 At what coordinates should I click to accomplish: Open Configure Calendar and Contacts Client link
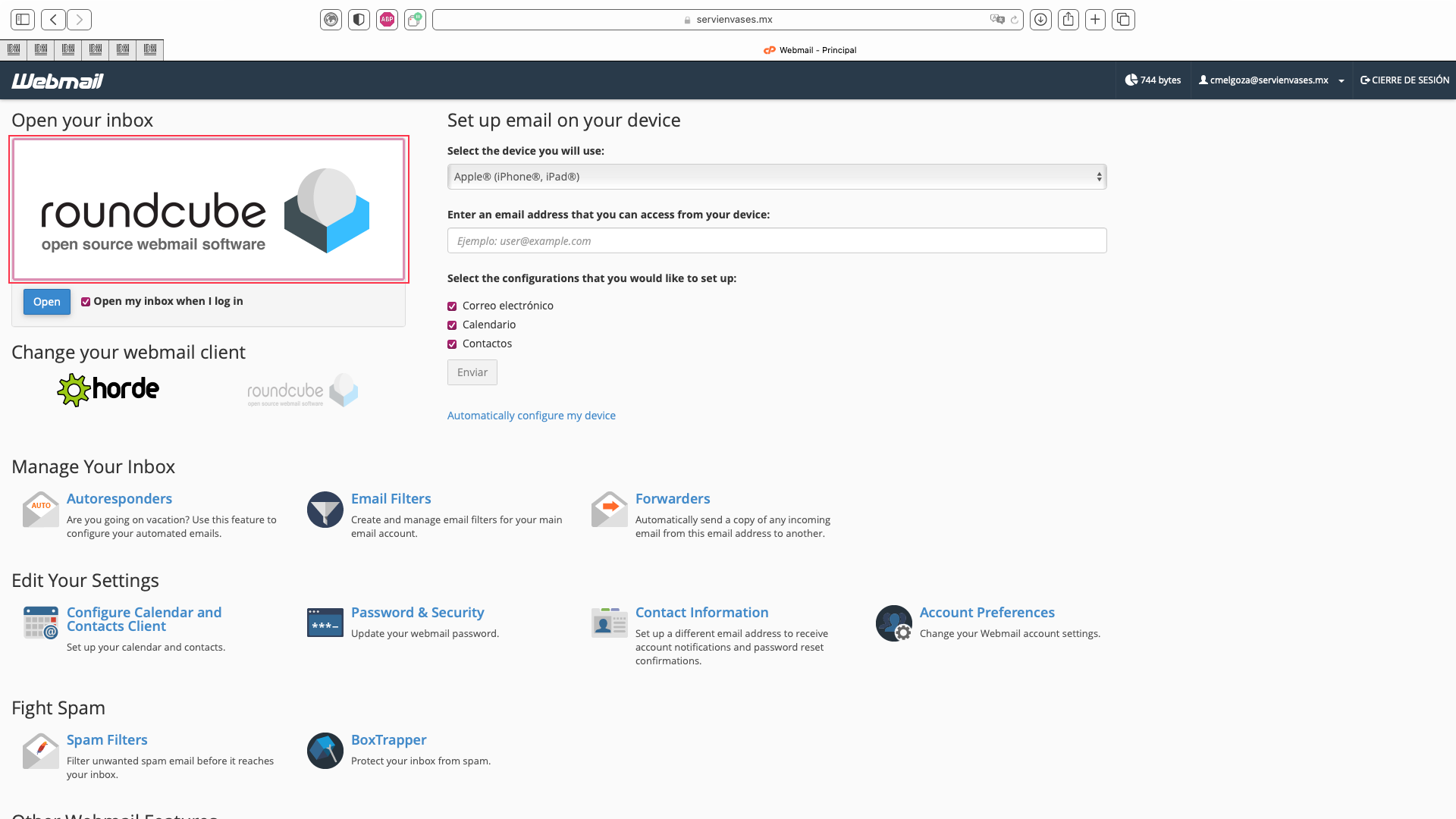point(144,620)
